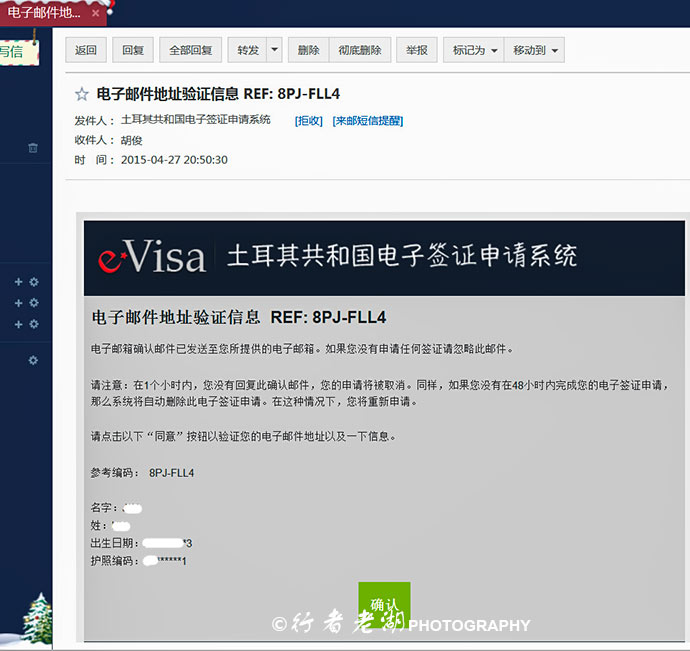The width and height of the screenshot is (690, 651).
Task: Click the trash icon in left sidebar
Action: (x=33, y=148)
